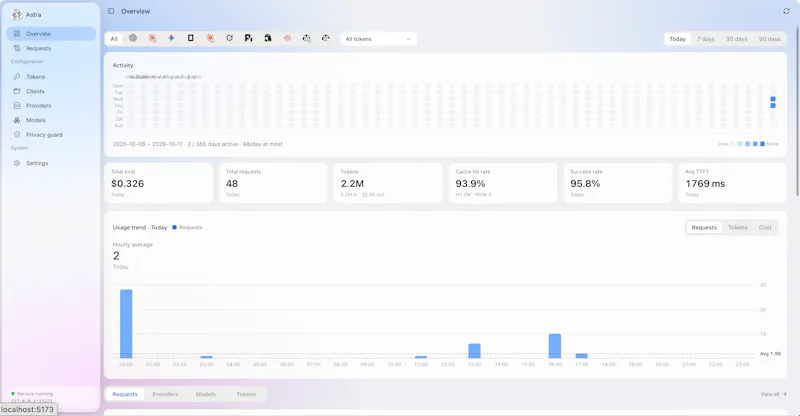Go to the Tokens configuration page in sidebar
The image size is (800, 416).
[x=51, y=77]
